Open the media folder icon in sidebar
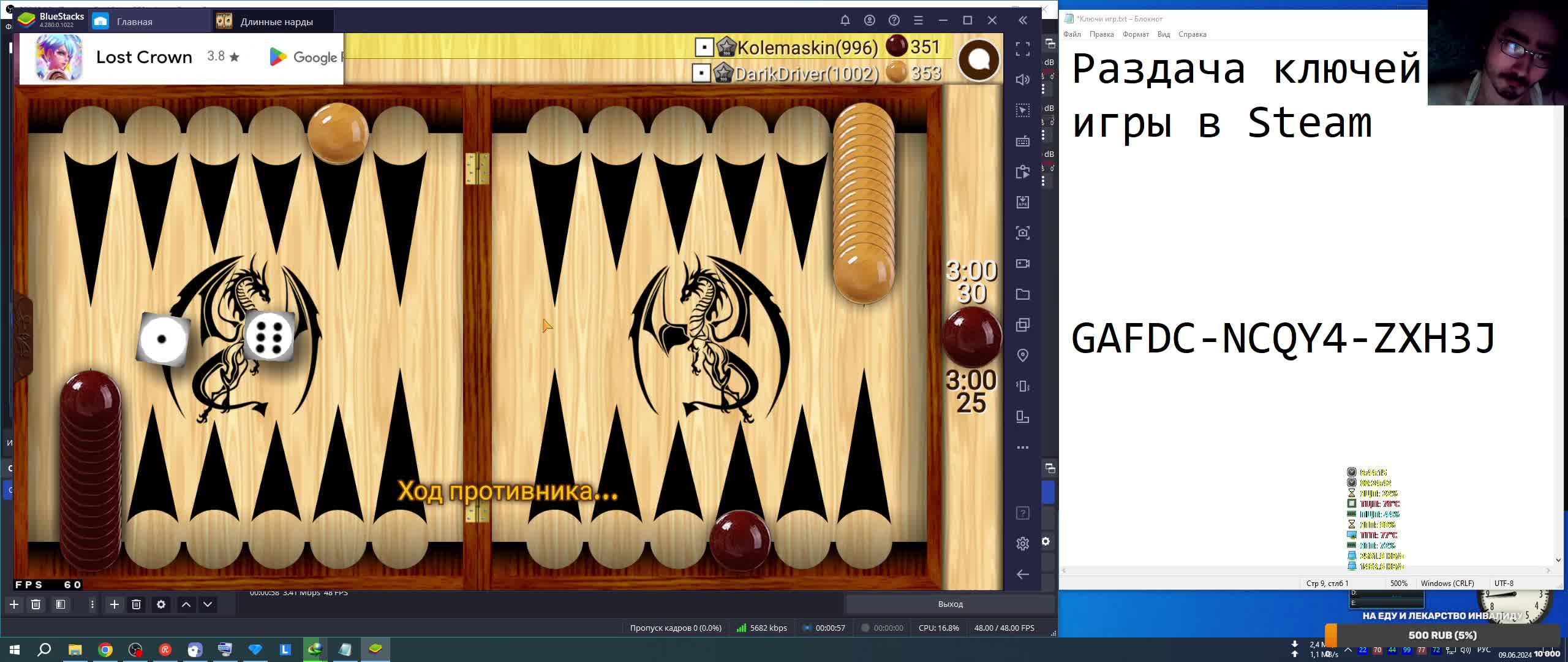The image size is (1568, 662). click(x=1022, y=294)
